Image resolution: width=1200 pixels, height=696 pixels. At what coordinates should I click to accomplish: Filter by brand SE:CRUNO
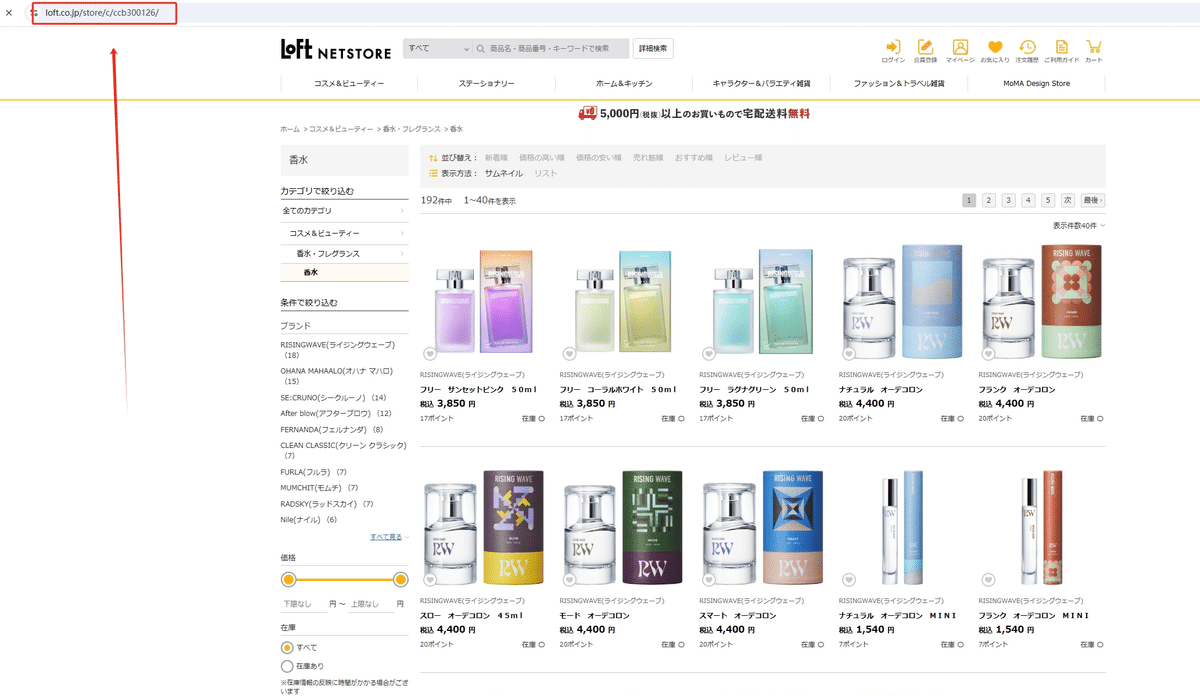[333, 397]
